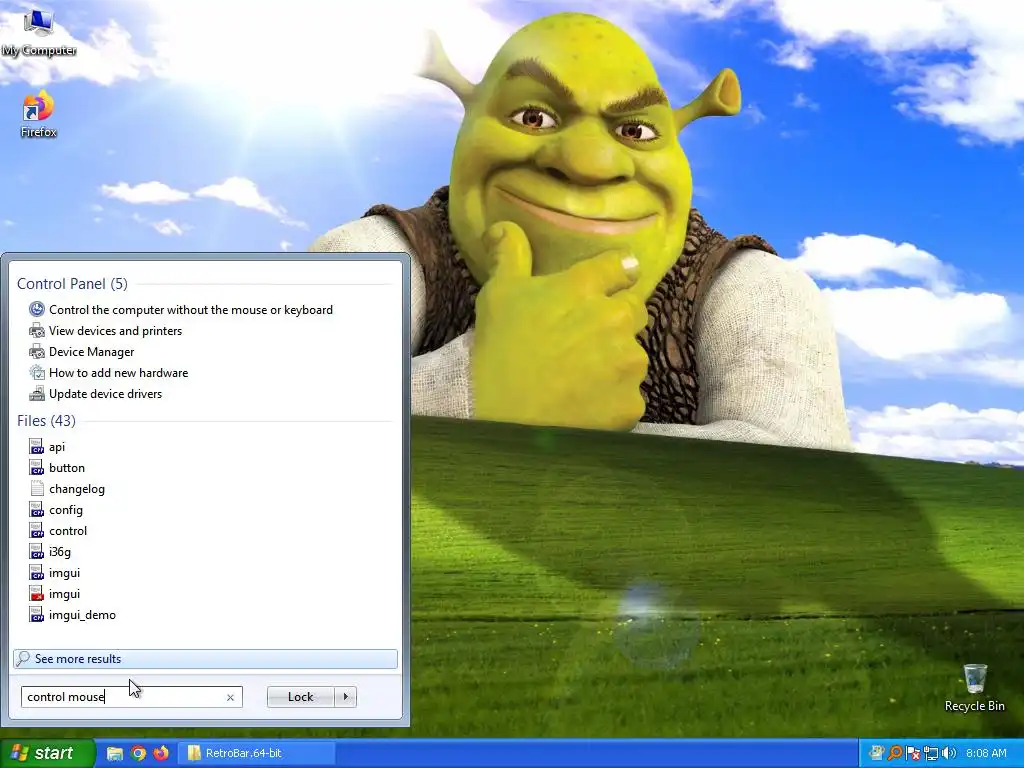
Task: Open the network tray icon
Action: [931, 754]
